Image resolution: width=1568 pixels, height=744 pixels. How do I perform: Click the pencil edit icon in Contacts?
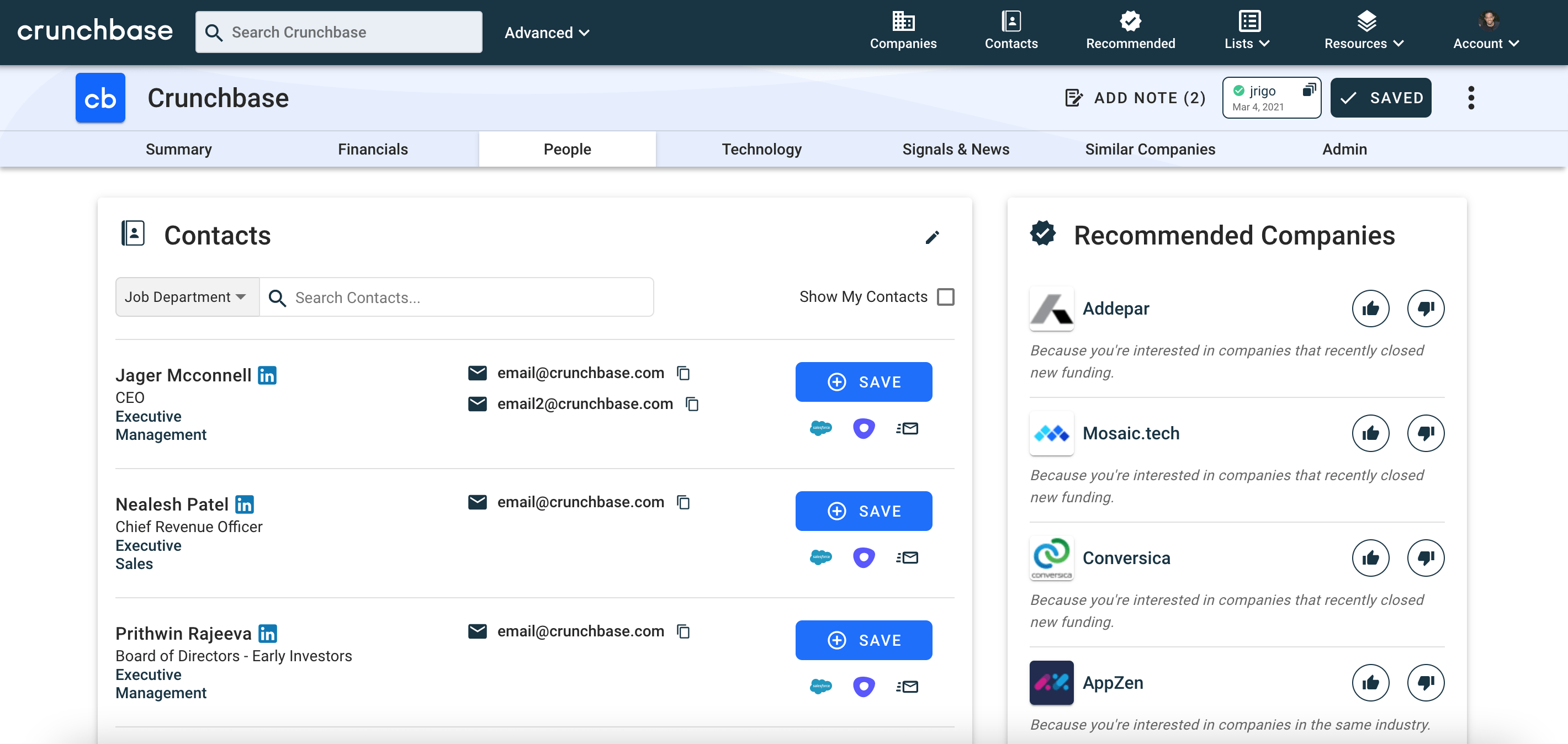click(x=932, y=237)
